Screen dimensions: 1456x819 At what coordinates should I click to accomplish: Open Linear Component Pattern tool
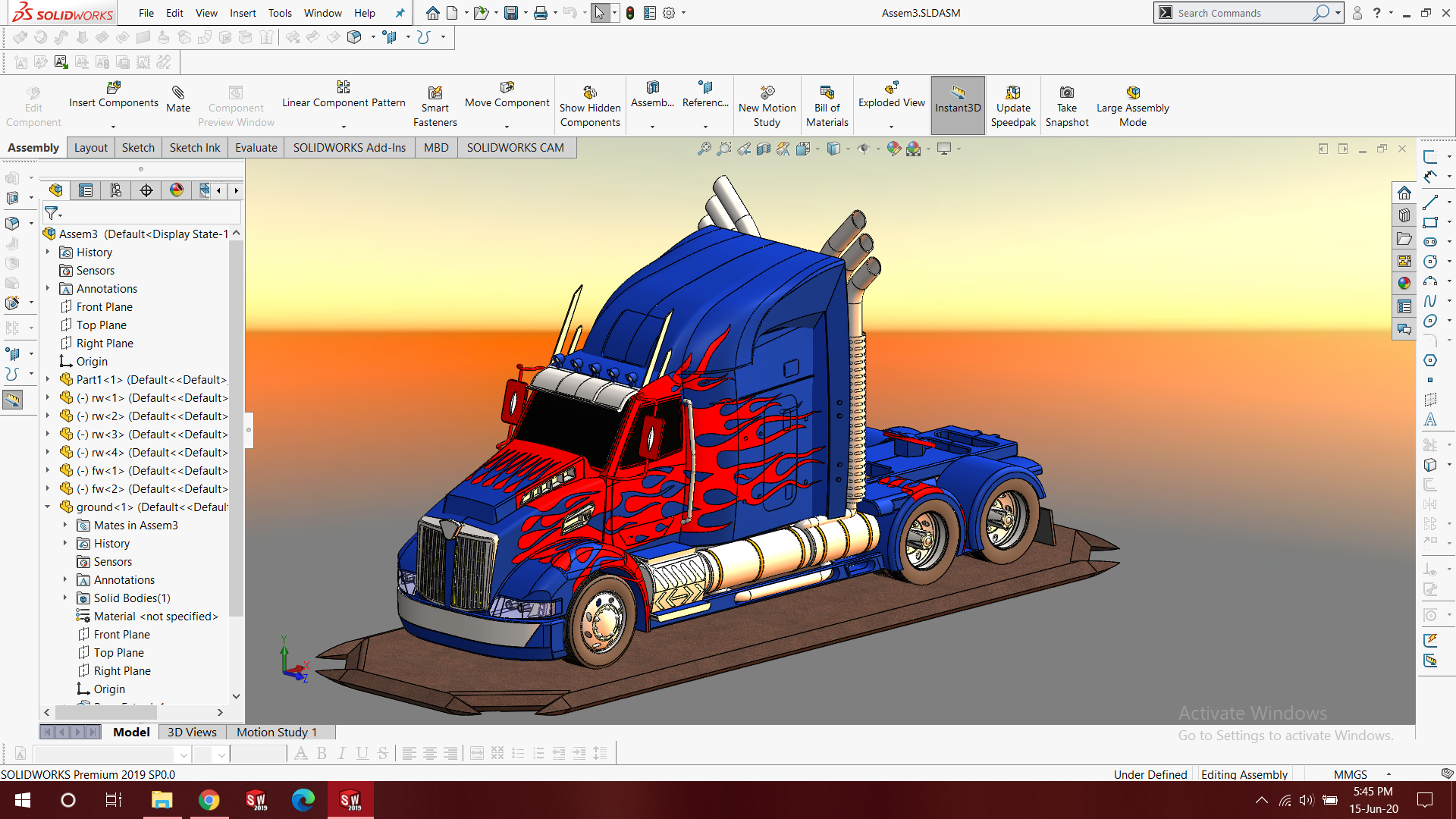344,96
